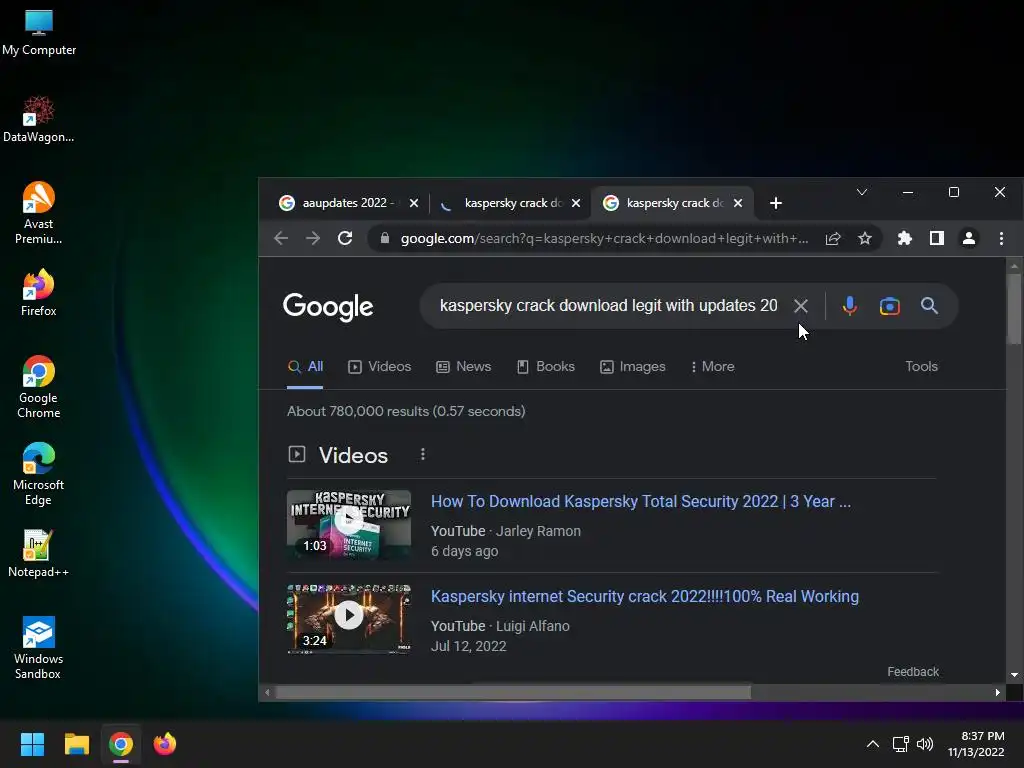Open the Windows Start menu

tap(32, 744)
